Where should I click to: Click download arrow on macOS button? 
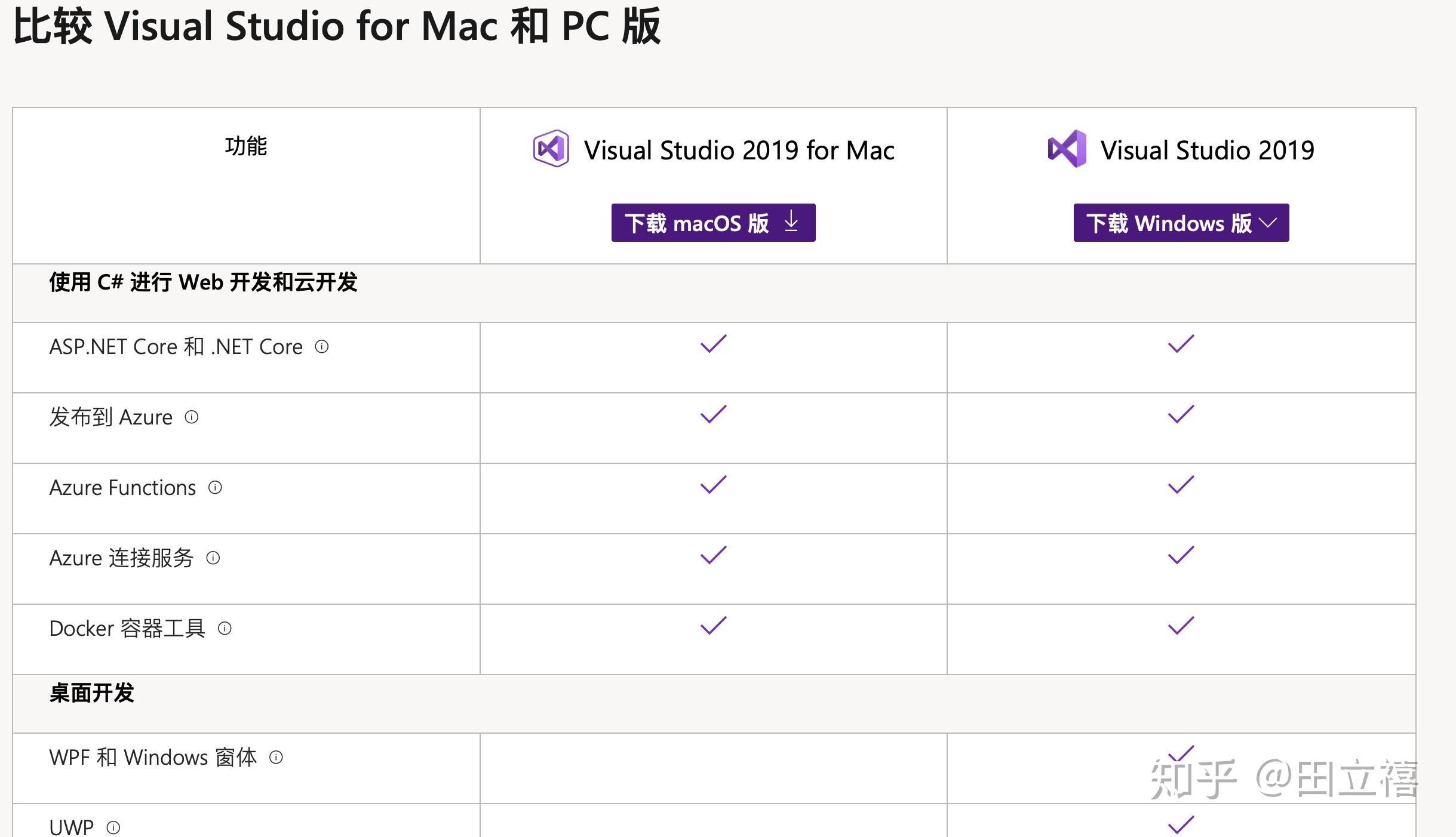[791, 222]
